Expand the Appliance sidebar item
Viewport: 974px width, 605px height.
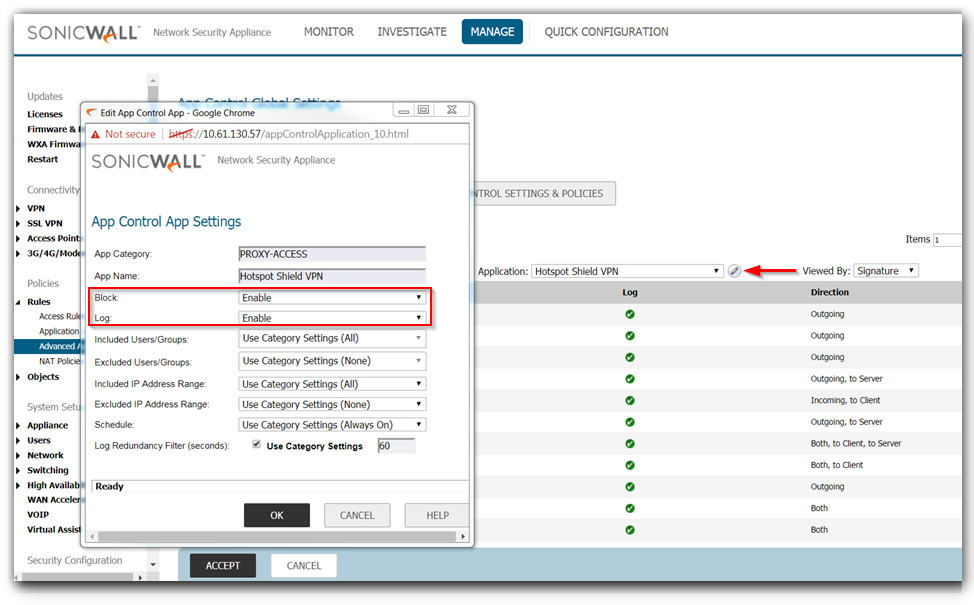click(18, 425)
